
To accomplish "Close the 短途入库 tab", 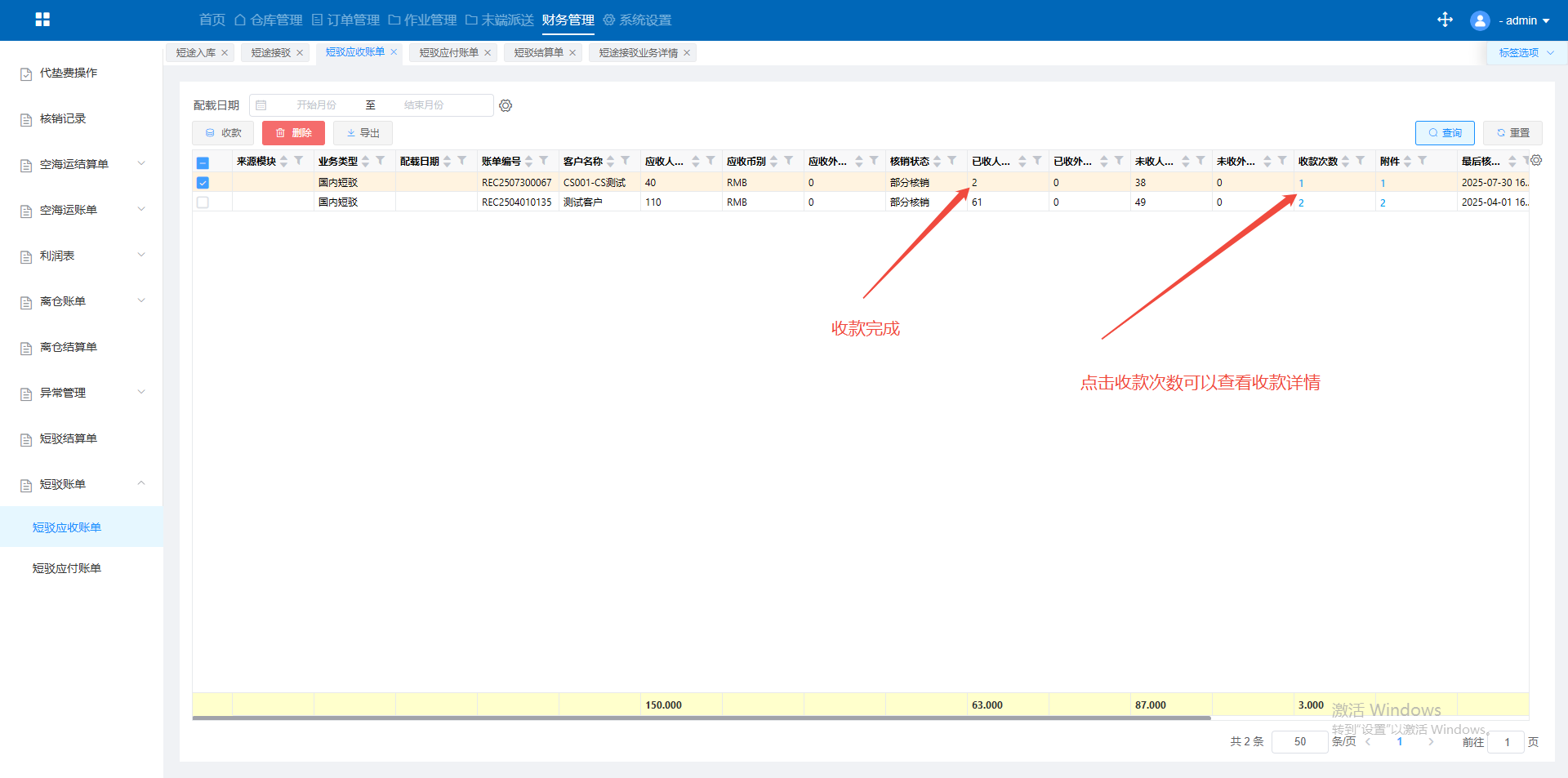I will 225,53.
